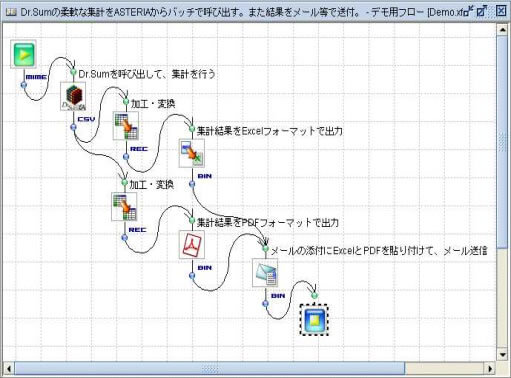Click the CSV output stream connector
Screen dimensions: 511x378
click(x=74, y=127)
